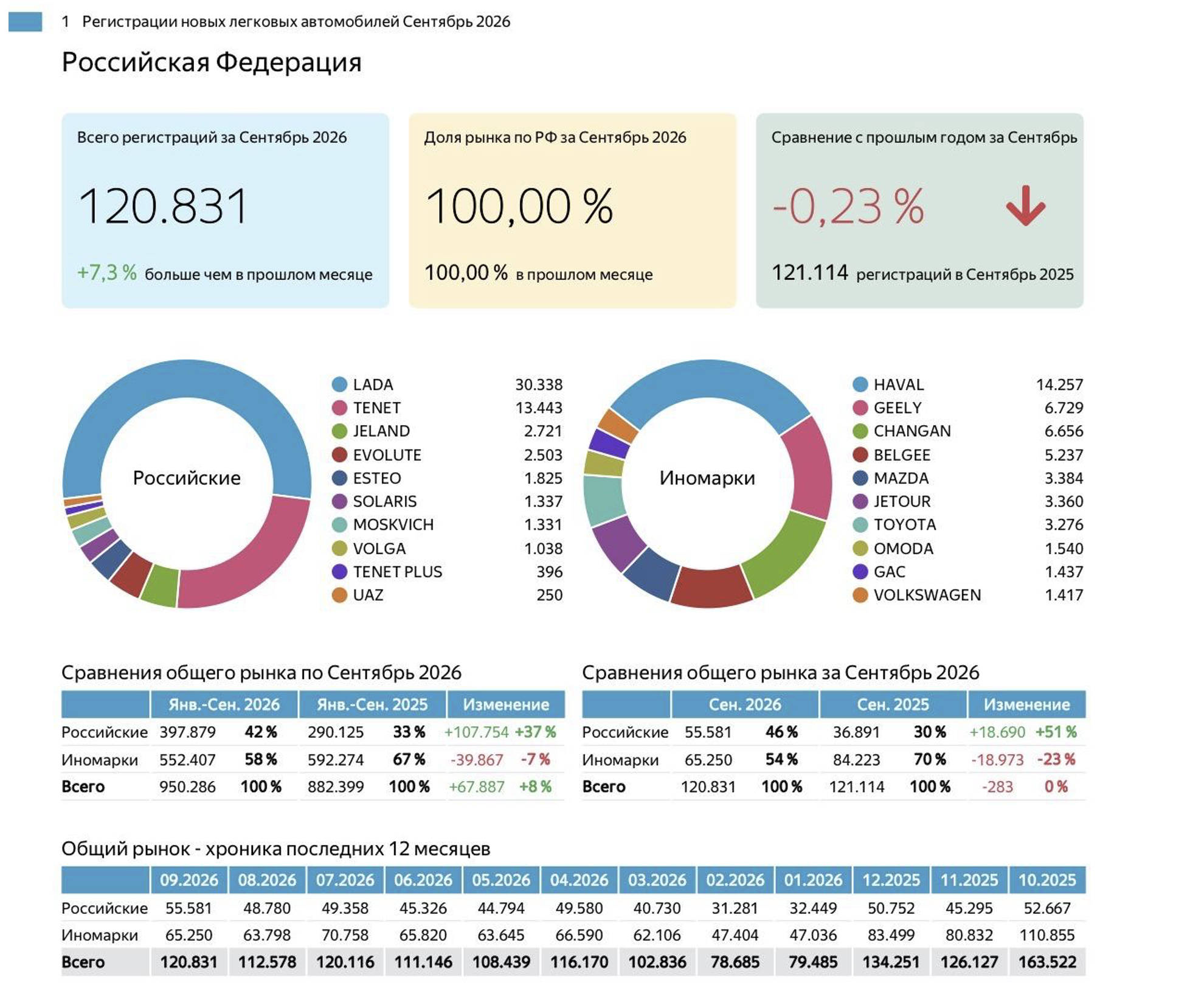Click the TENET PLUS legend label
This screenshot has height=994, width=1204.
398,572
